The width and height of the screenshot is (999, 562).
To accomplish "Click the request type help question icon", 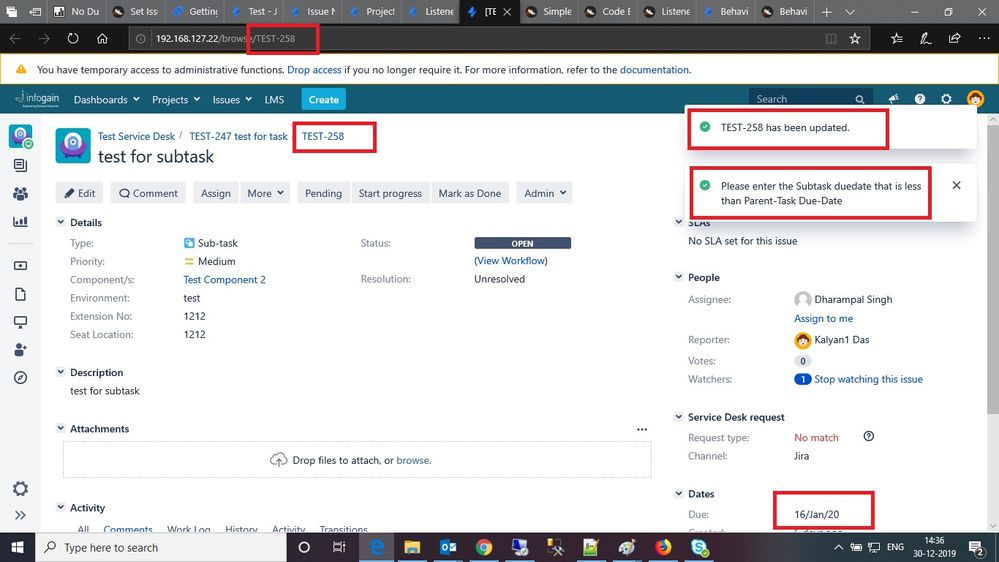I will point(868,436).
